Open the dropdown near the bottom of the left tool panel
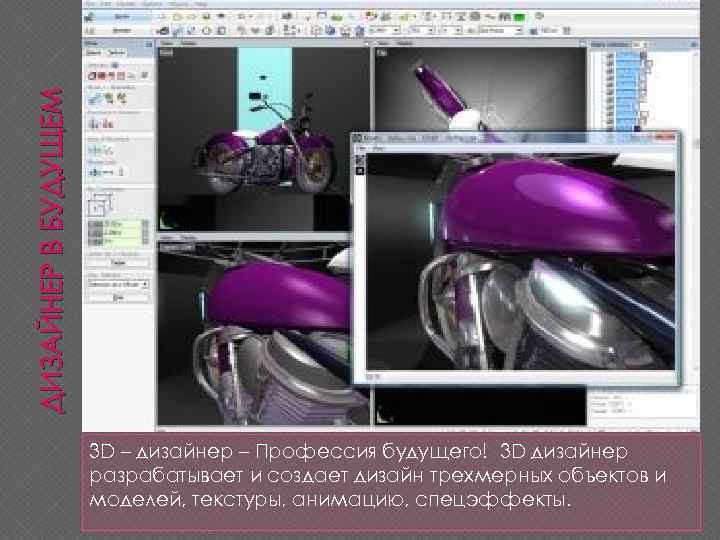This screenshot has width=720, height=540. (x=118, y=284)
